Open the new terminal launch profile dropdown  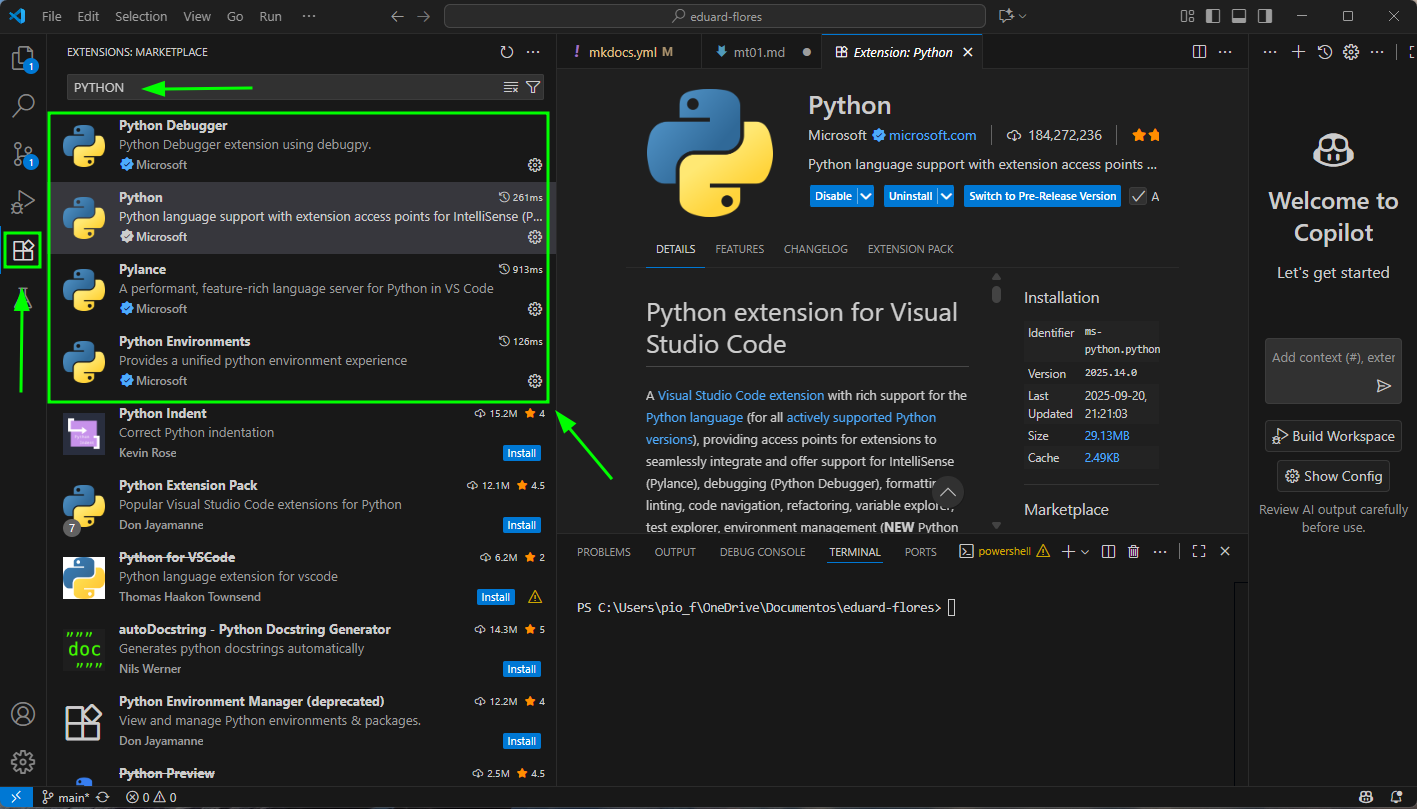click(x=1085, y=551)
